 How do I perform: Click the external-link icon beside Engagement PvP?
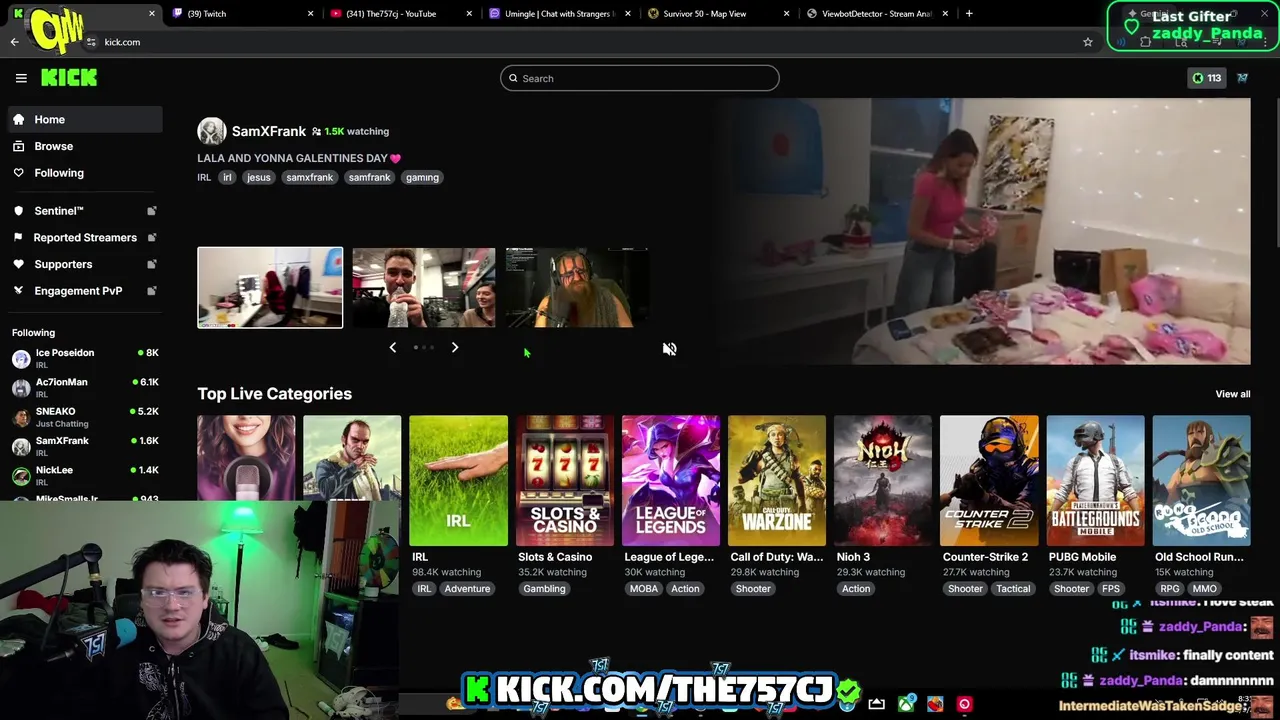(152, 291)
